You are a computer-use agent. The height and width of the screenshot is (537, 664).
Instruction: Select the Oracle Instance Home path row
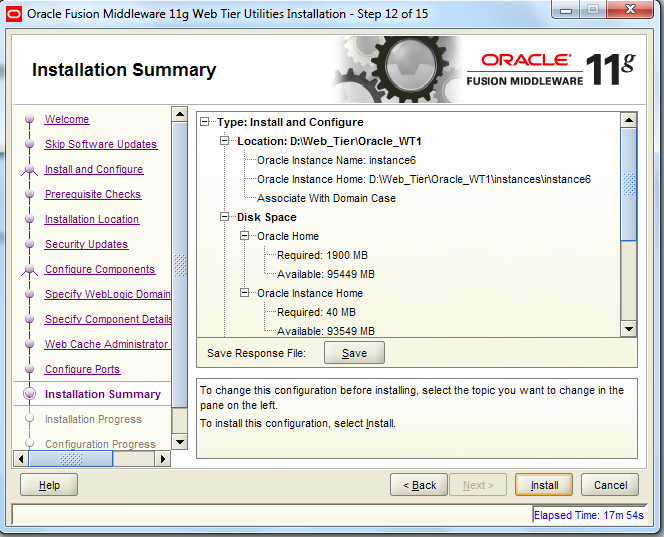(424, 179)
